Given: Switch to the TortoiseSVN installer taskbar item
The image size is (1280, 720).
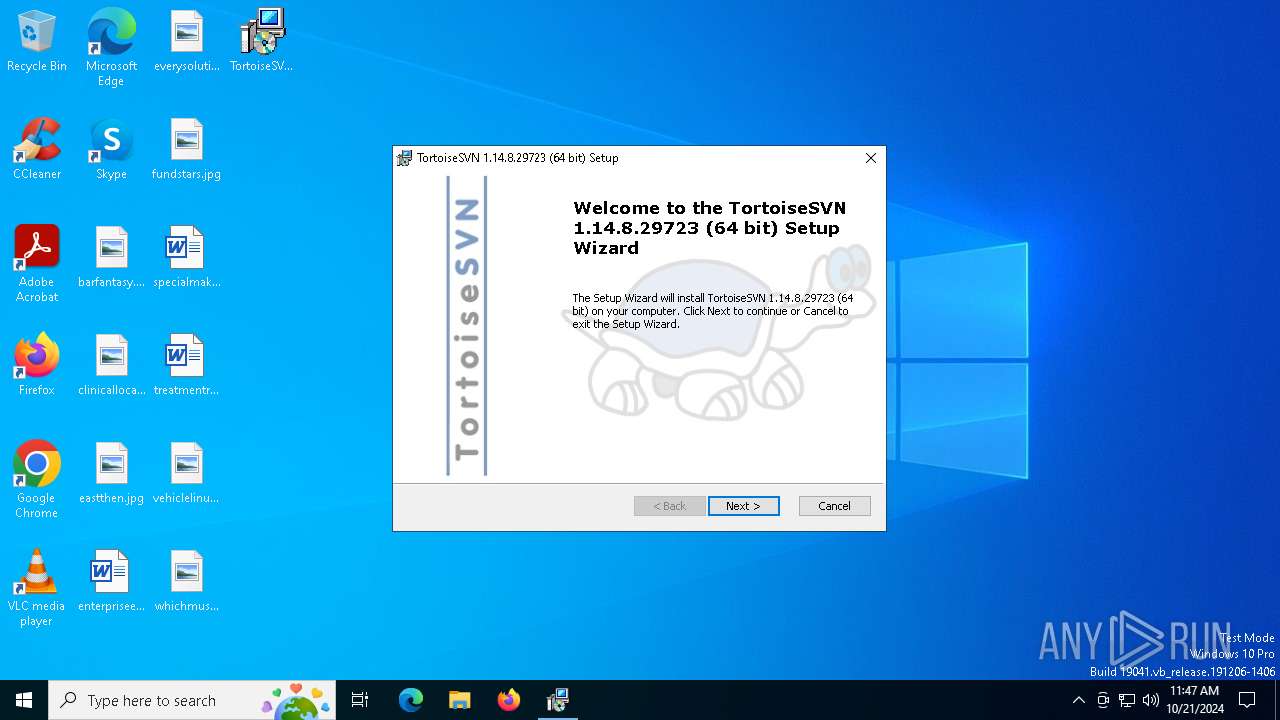Looking at the screenshot, I should click(558, 700).
